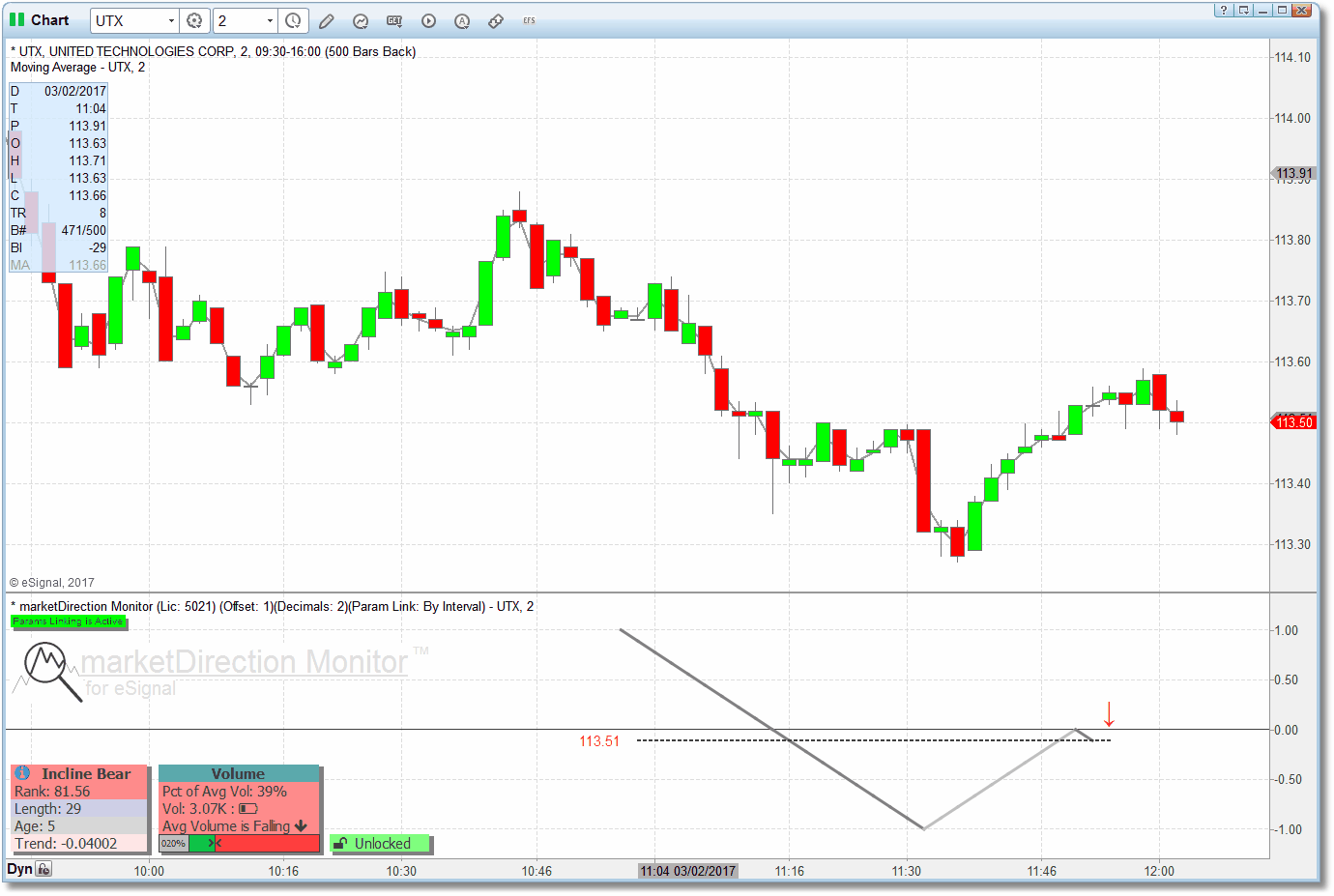The image size is (1334, 896).
Task: Click the open padlock icon beside Unlocked
Action: [340, 844]
